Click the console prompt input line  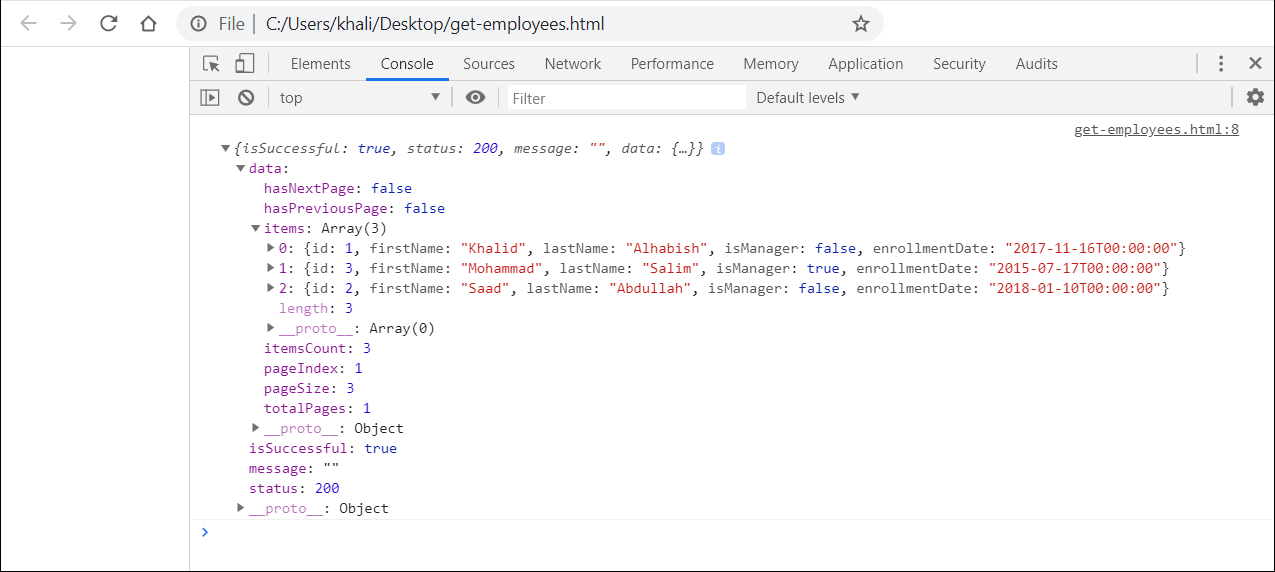click(740, 532)
